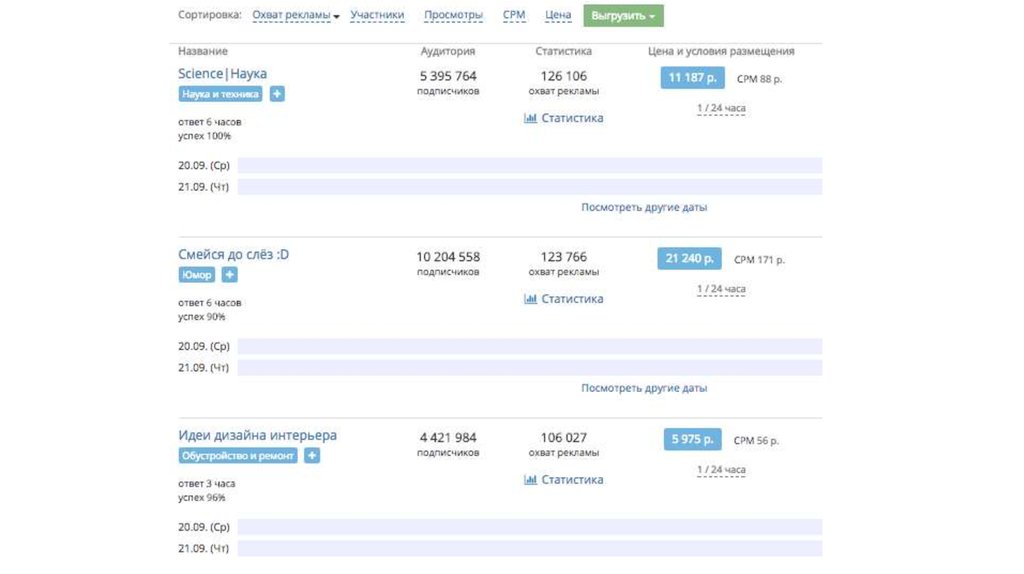Viewport: 1024px width, 574px height.
Task: Sort by Участники
Action: 377,16
